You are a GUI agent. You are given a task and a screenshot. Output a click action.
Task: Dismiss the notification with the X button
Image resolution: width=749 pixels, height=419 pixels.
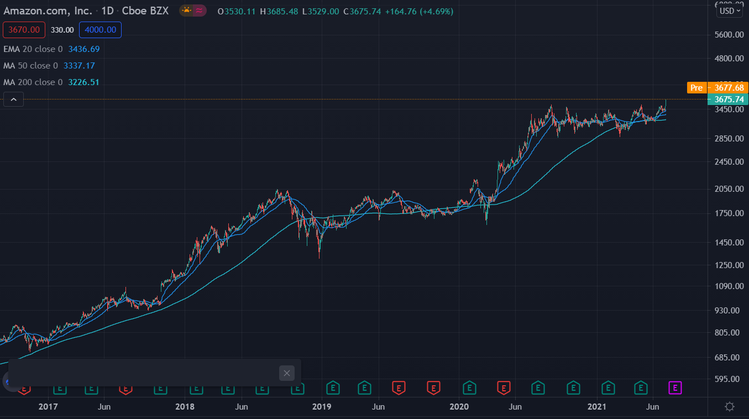287,373
